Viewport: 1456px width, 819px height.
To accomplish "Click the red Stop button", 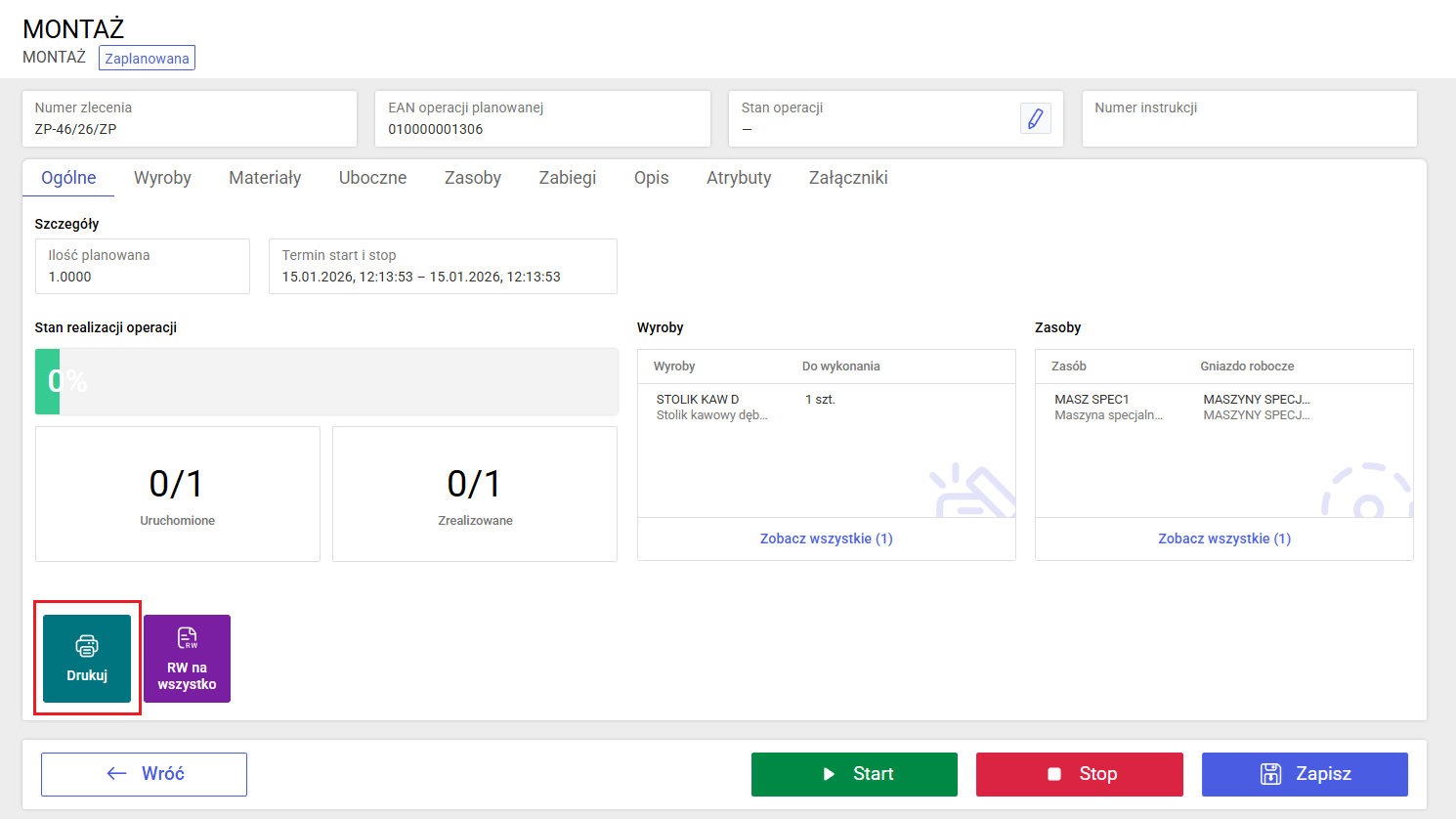I will 1080,774.
